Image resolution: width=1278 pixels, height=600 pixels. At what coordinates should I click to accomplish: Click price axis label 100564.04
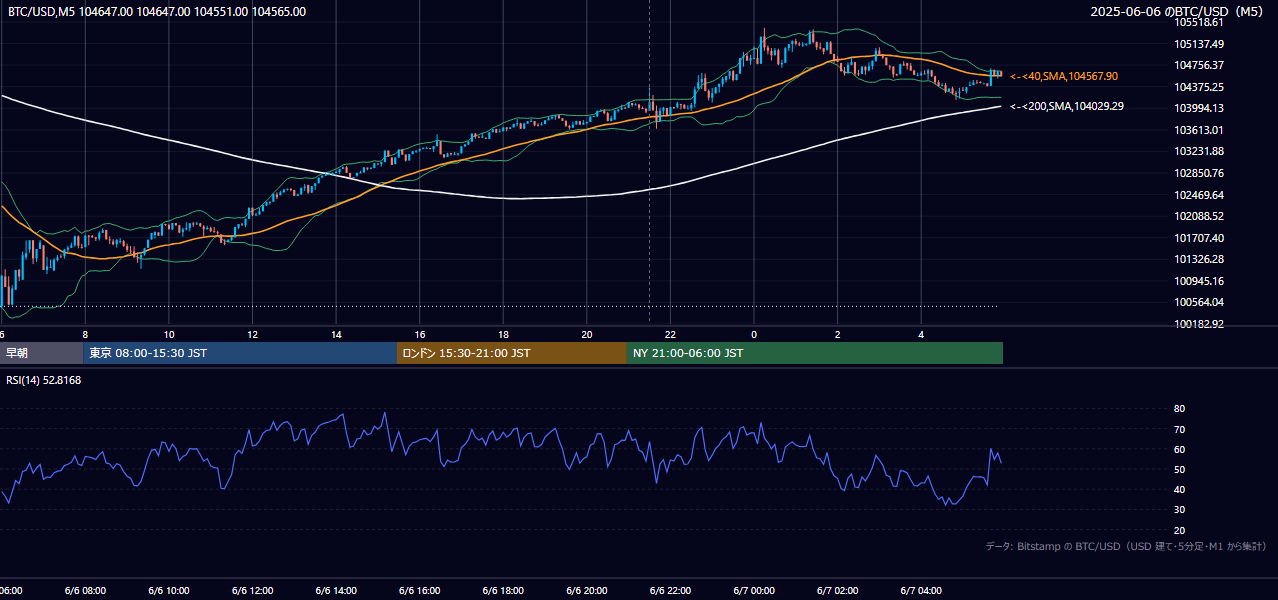pyautogui.click(x=1199, y=302)
